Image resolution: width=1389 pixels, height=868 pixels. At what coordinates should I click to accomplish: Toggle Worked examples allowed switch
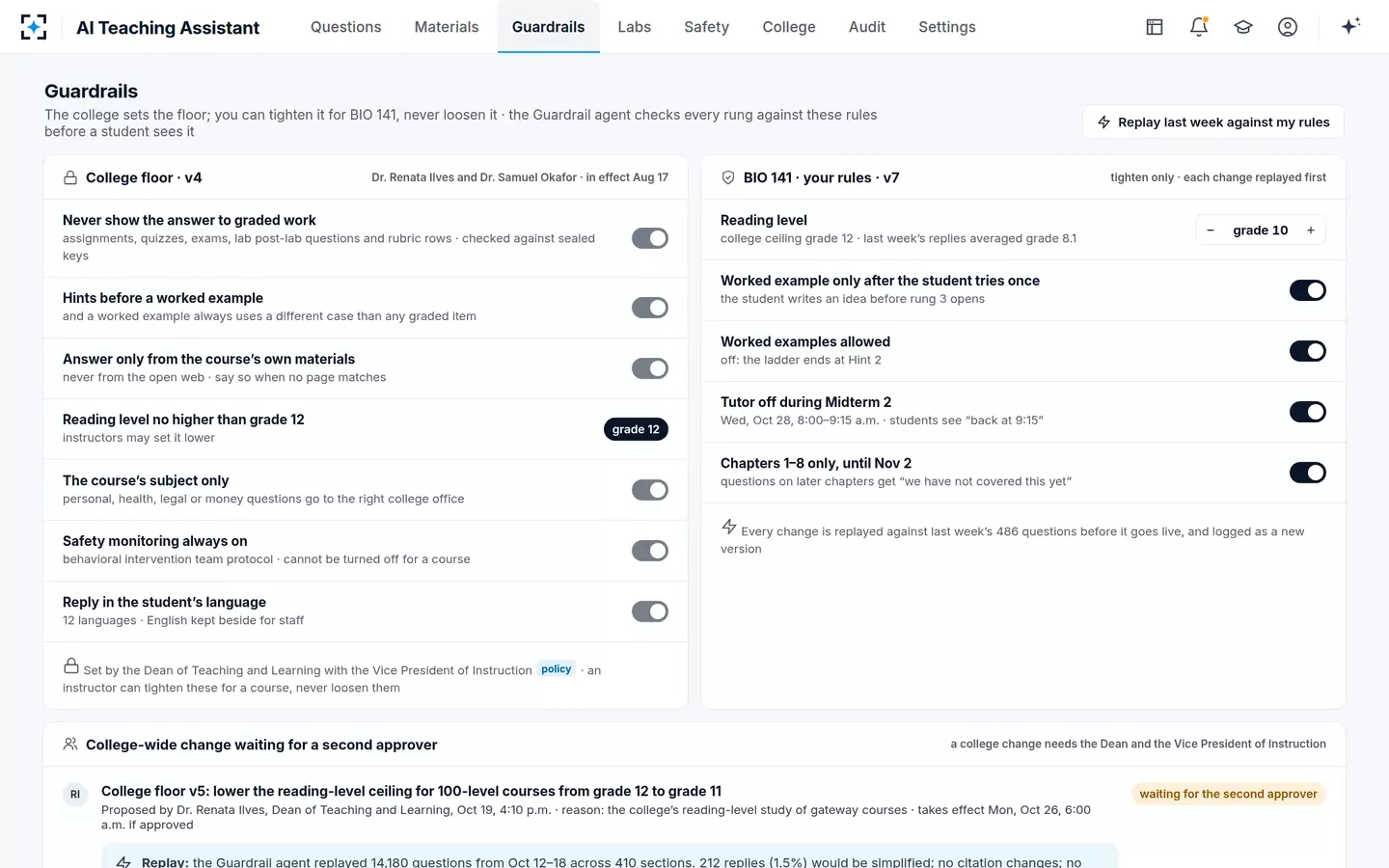click(x=1308, y=351)
